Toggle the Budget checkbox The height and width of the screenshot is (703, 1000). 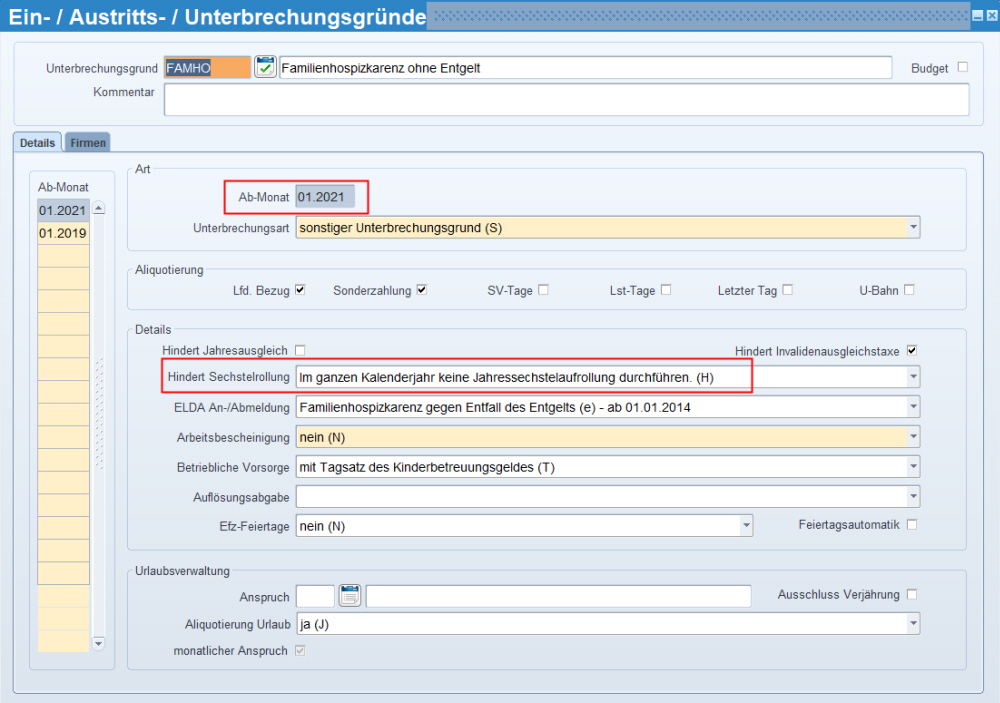963,67
